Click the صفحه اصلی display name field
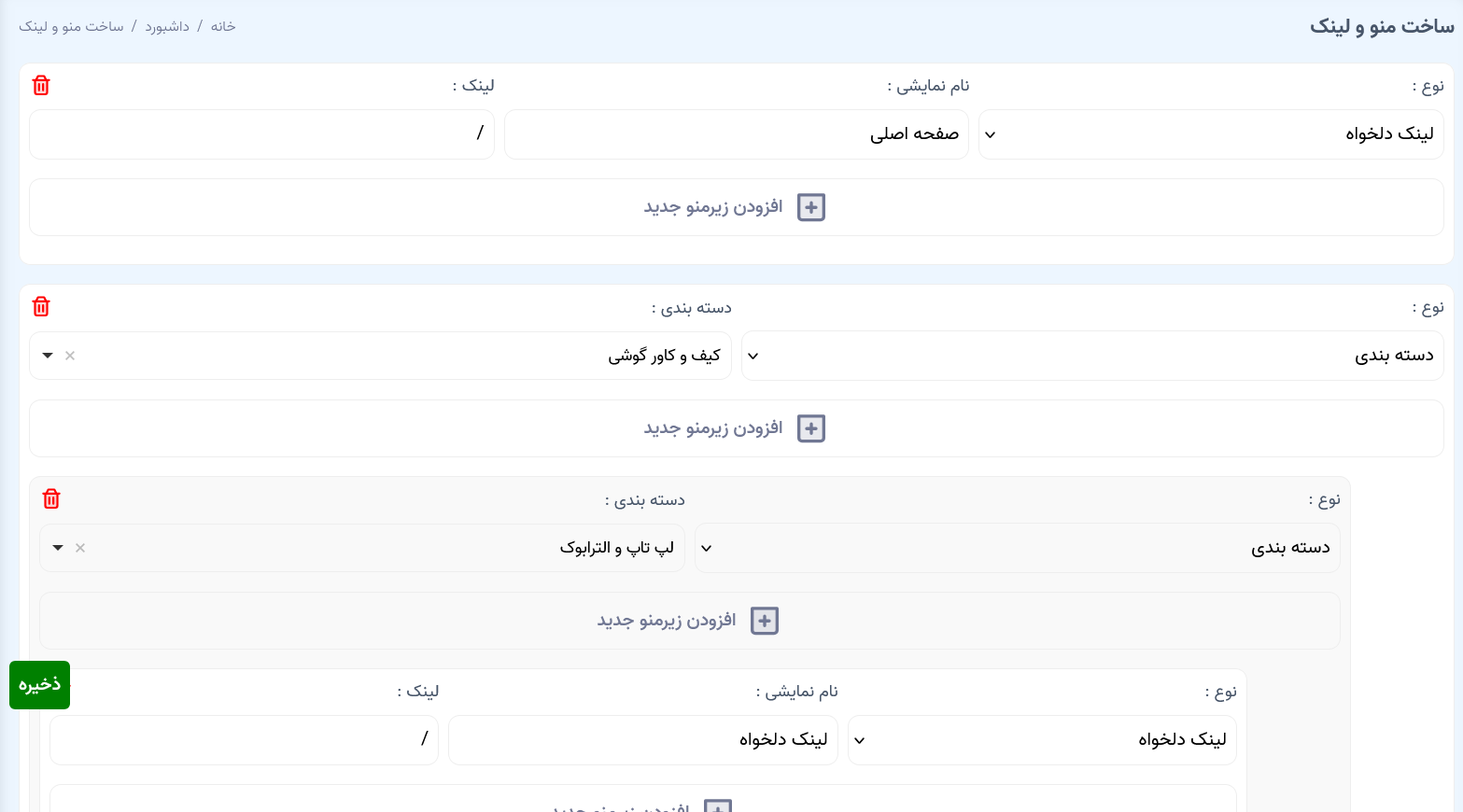 tap(736, 134)
